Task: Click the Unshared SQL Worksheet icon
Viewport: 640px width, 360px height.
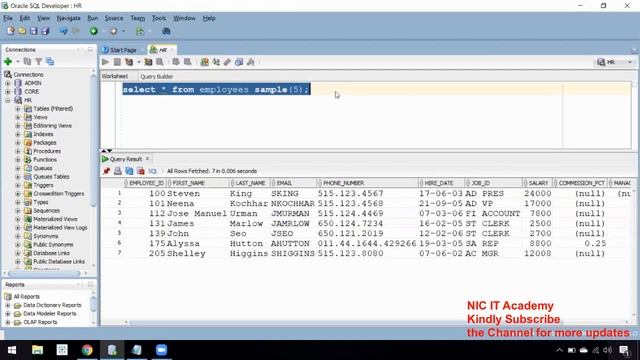Action: (x=204, y=62)
